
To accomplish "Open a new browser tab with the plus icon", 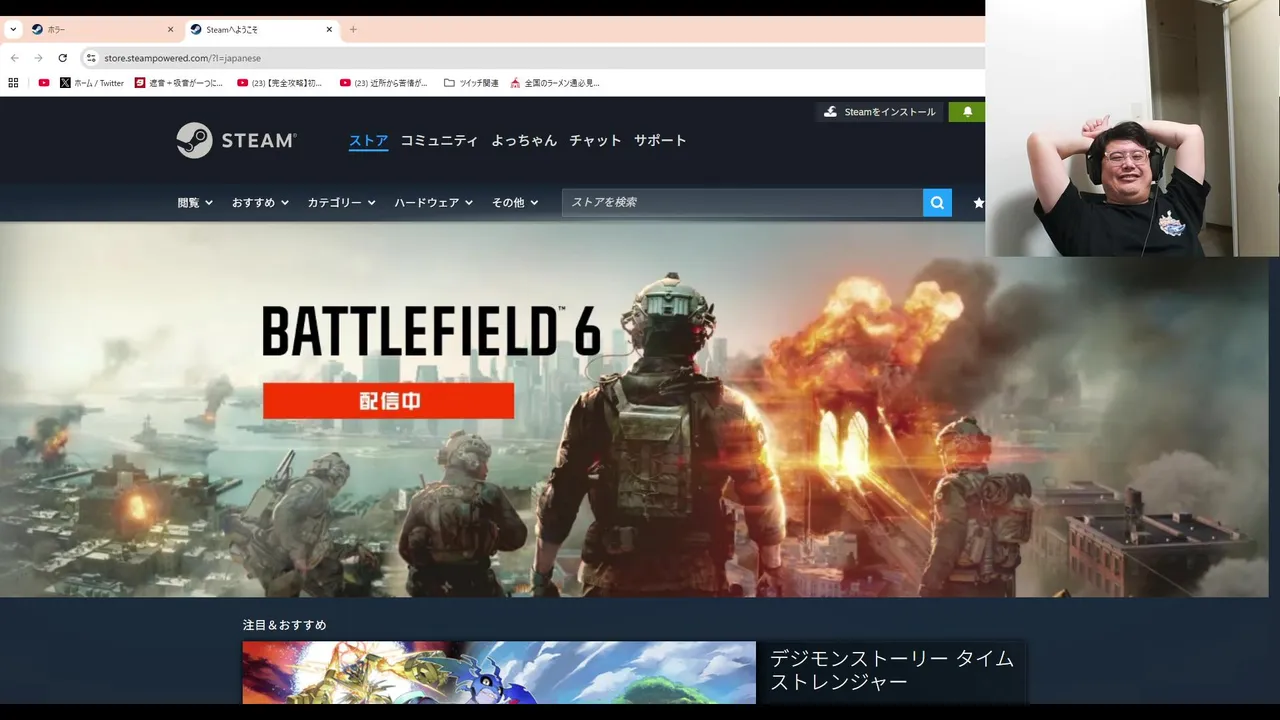I will pos(353,29).
